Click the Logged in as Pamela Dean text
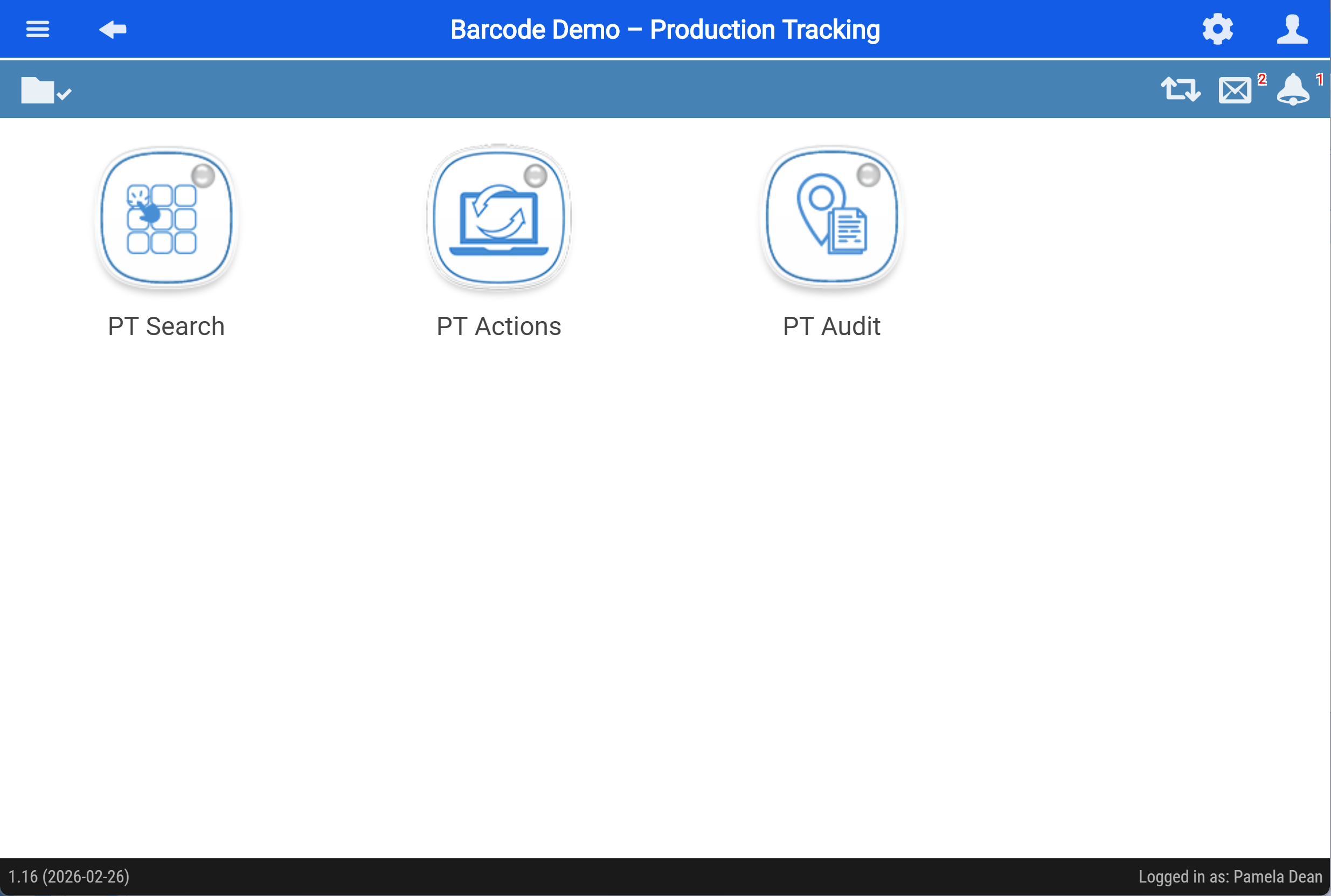The height and width of the screenshot is (896, 1331). coord(1230,877)
